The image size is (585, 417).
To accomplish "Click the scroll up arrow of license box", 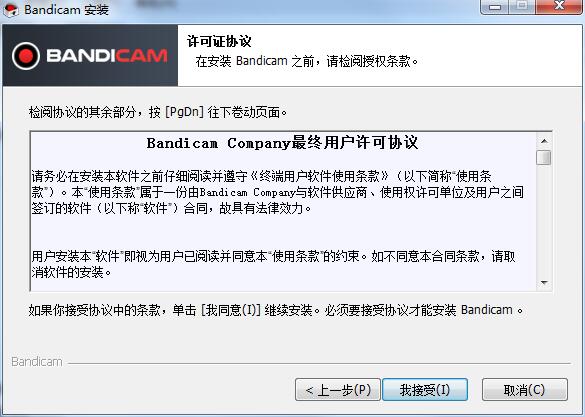I will coord(544,141).
